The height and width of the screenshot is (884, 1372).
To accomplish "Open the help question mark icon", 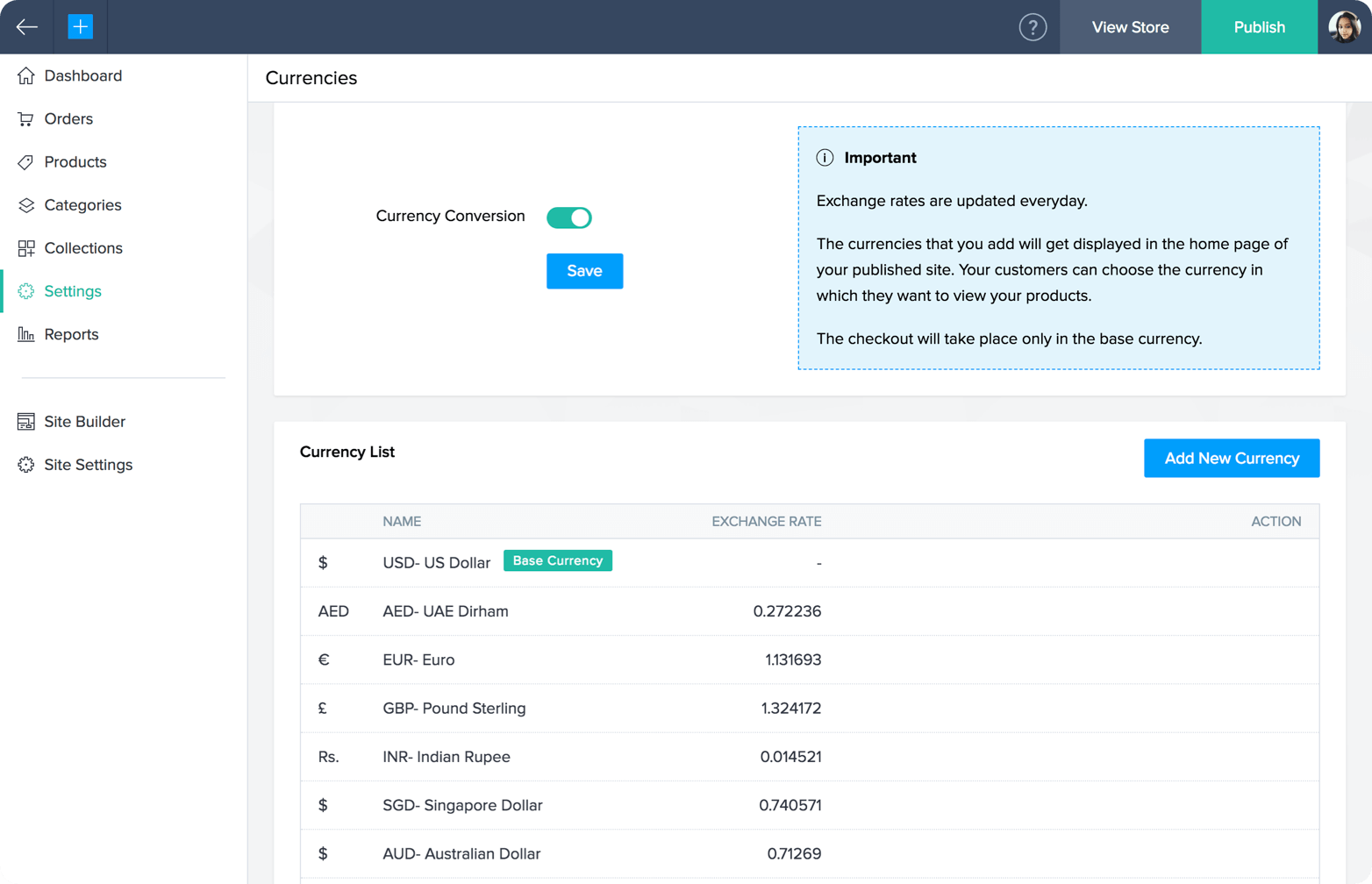I will click(x=1033, y=27).
